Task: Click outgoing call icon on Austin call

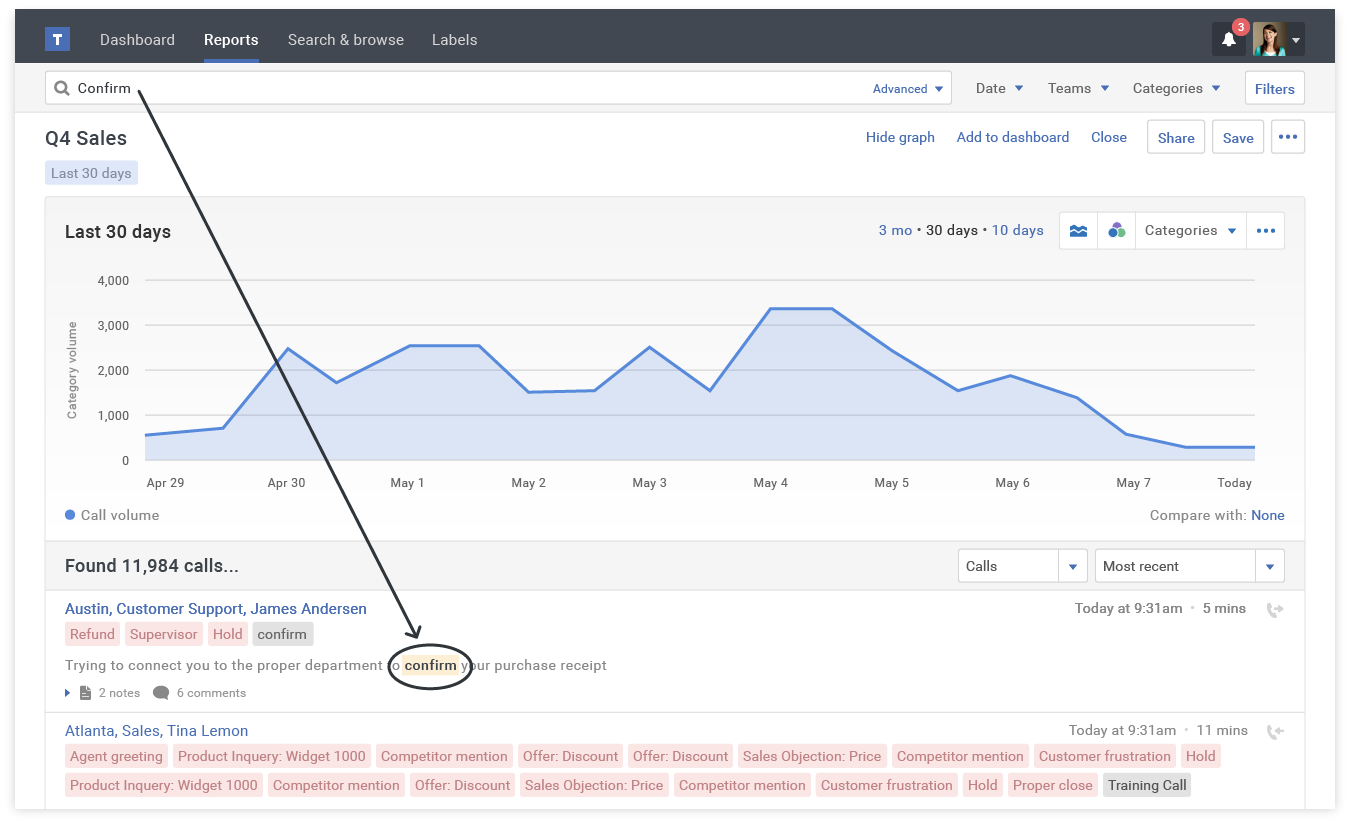Action: [1274, 609]
